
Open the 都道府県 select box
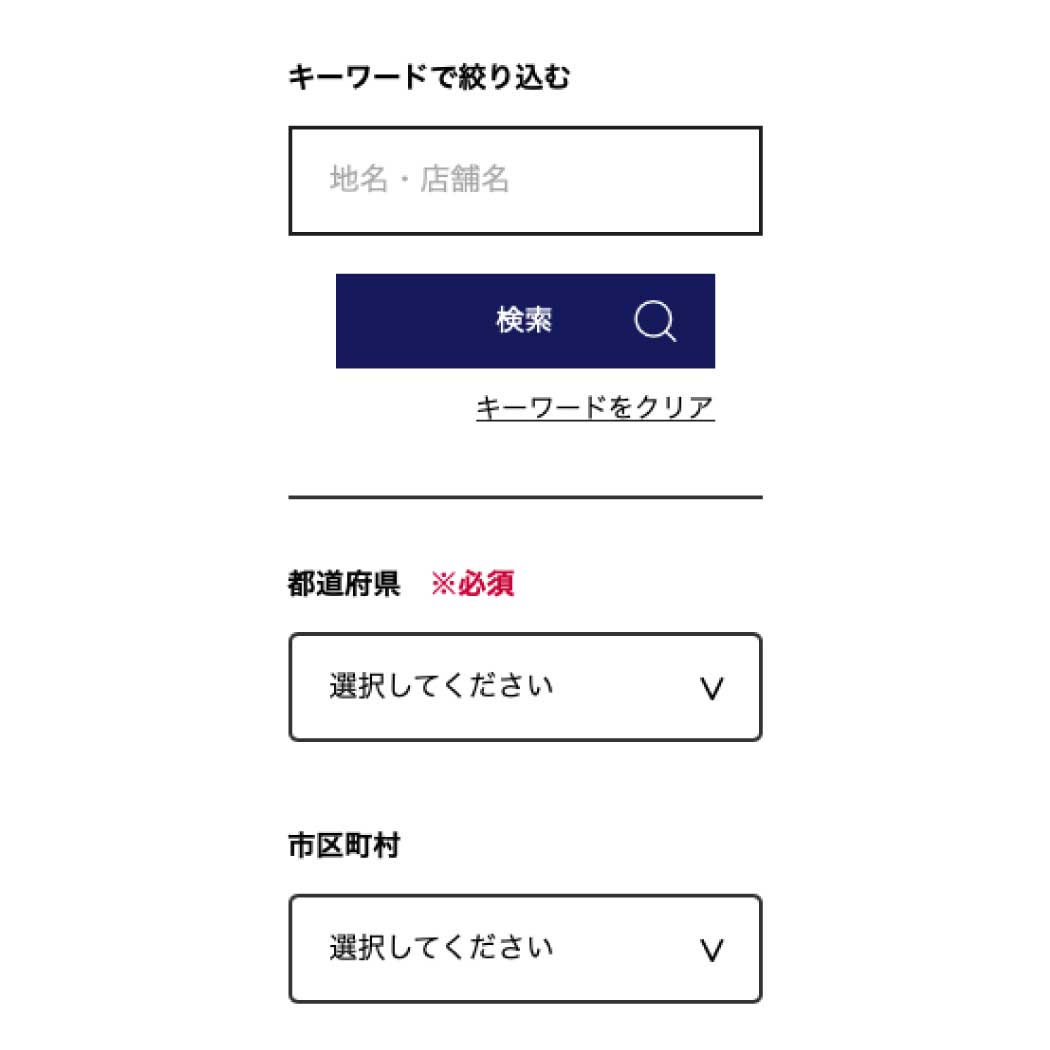pos(525,687)
